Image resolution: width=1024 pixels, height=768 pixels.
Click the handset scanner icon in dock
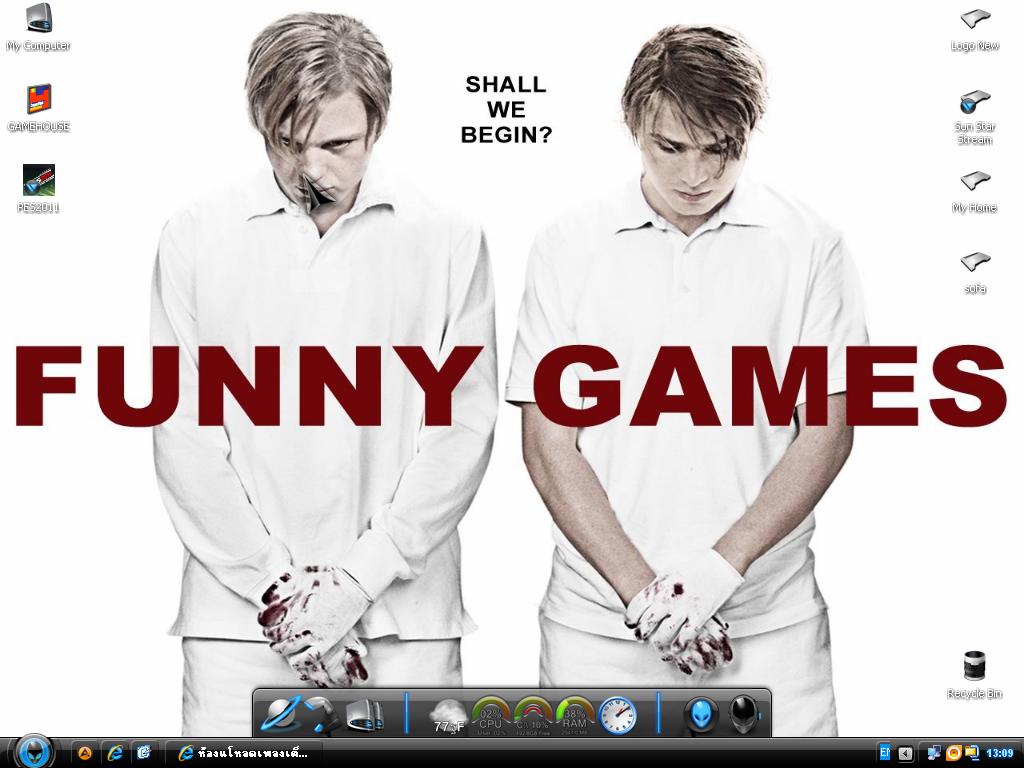click(323, 713)
